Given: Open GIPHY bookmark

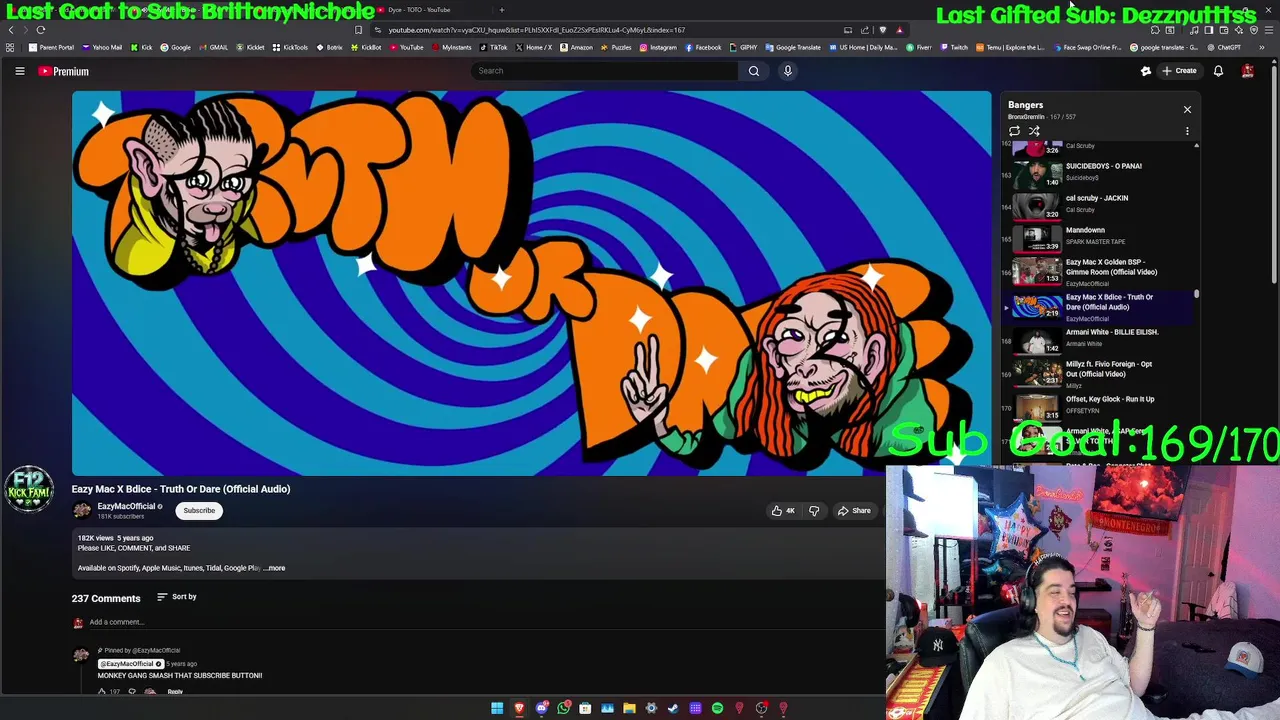Looking at the screenshot, I should (743, 47).
